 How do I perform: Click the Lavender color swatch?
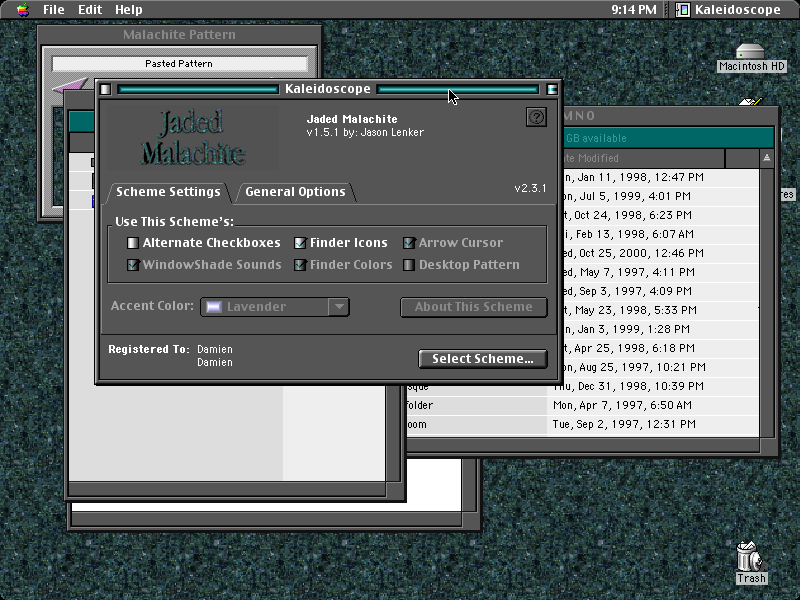213,307
